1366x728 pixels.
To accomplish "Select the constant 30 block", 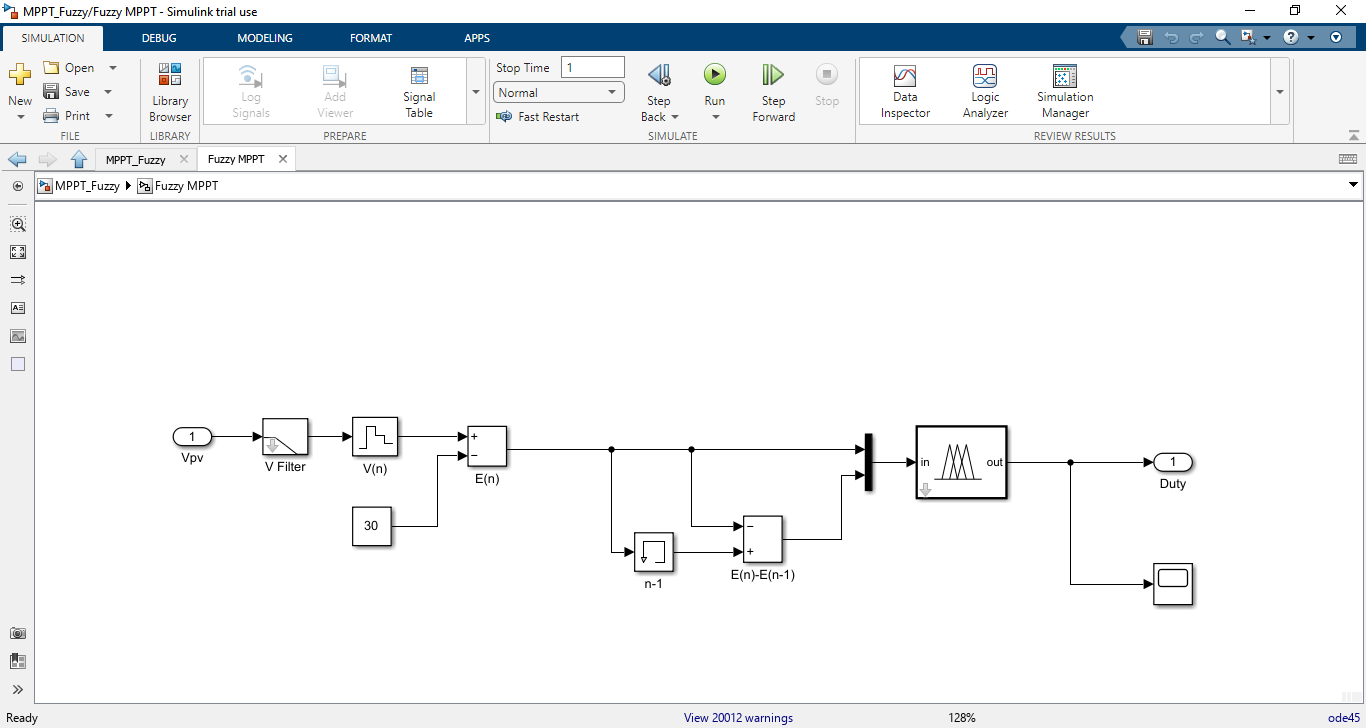I will click(x=371, y=526).
